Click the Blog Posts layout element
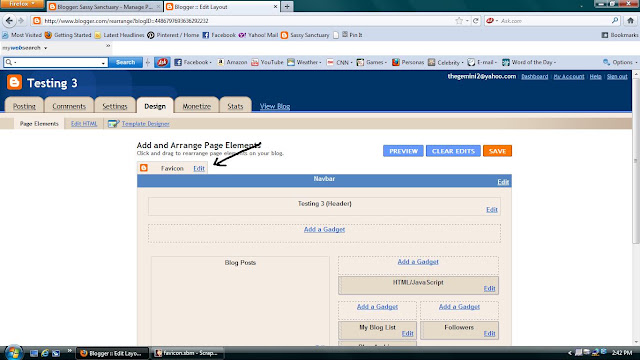 (x=240, y=300)
